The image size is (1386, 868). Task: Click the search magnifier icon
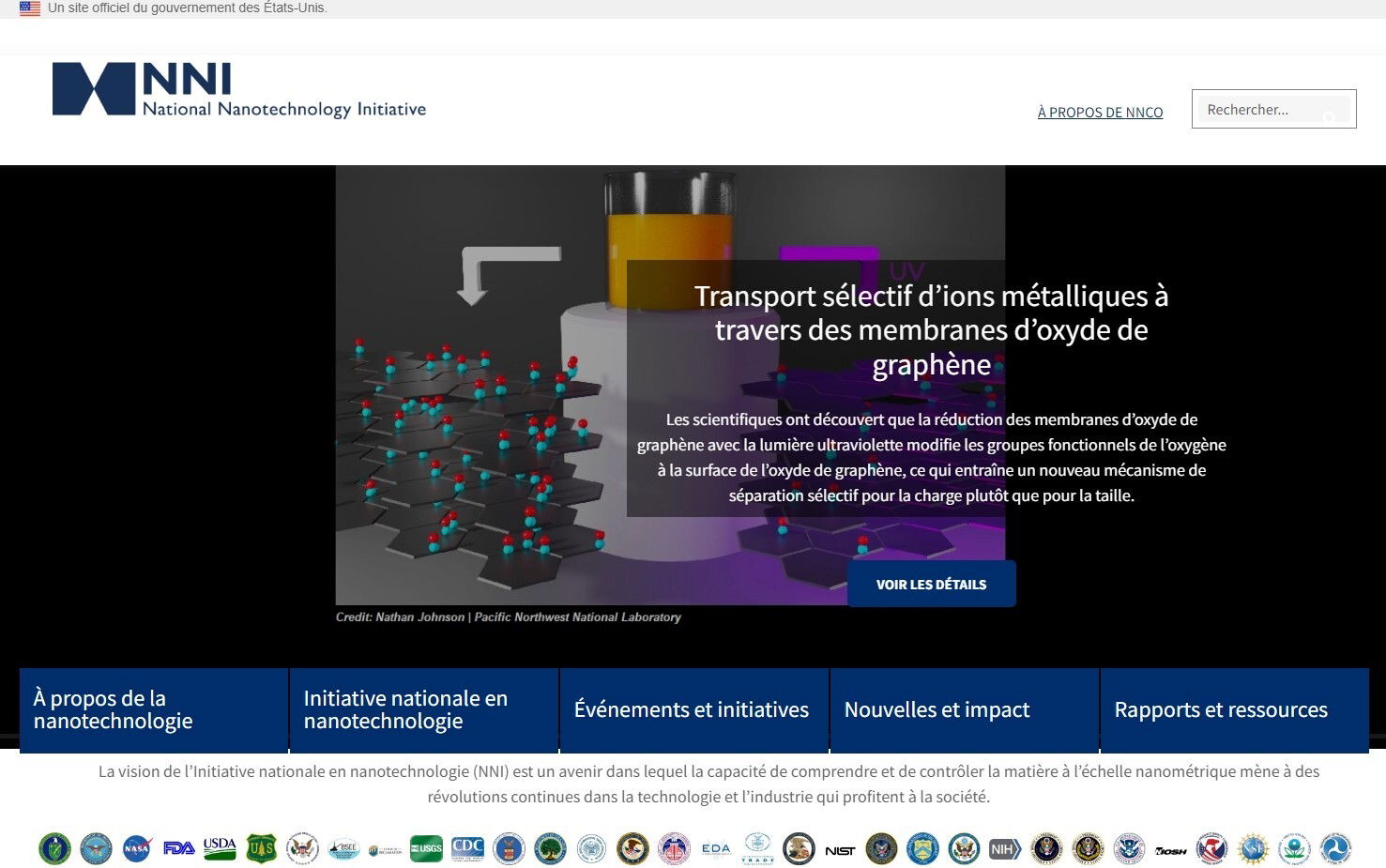[1329, 117]
